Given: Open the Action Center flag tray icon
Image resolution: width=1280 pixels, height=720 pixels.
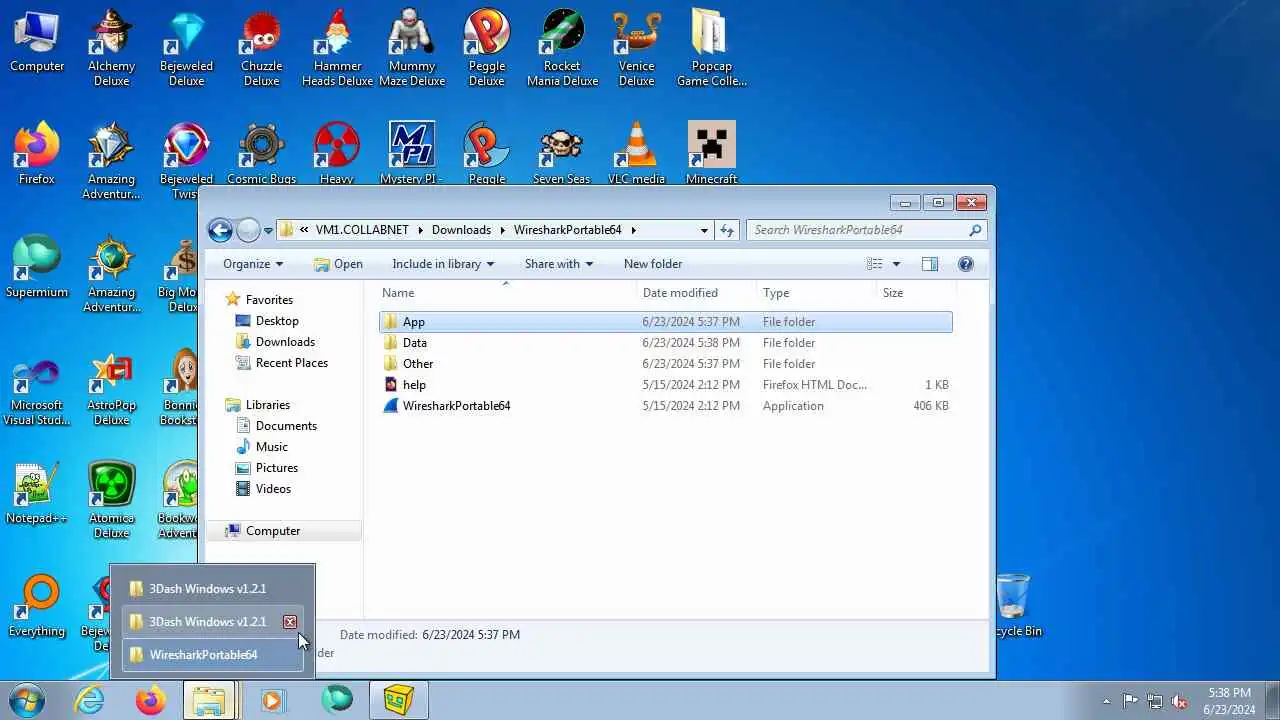Looking at the screenshot, I should pyautogui.click(x=1130, y=701).
